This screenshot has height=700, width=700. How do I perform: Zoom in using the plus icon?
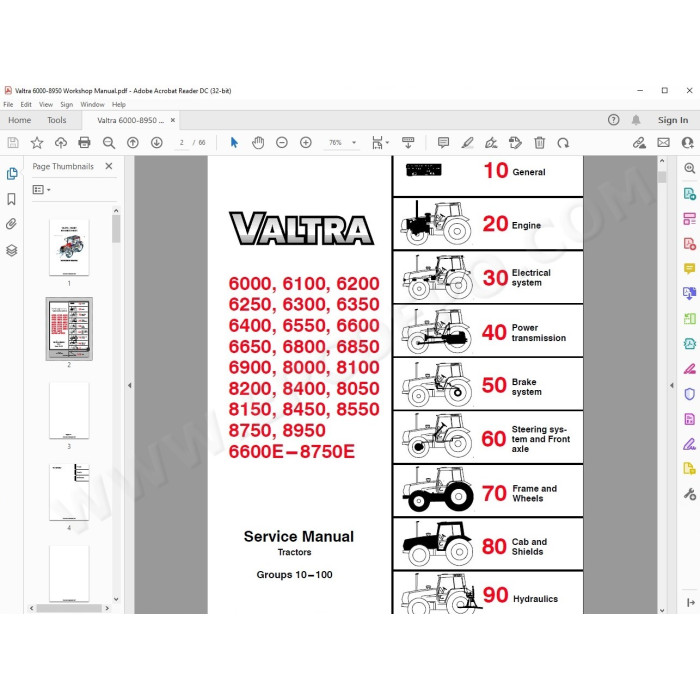(306, 143)
